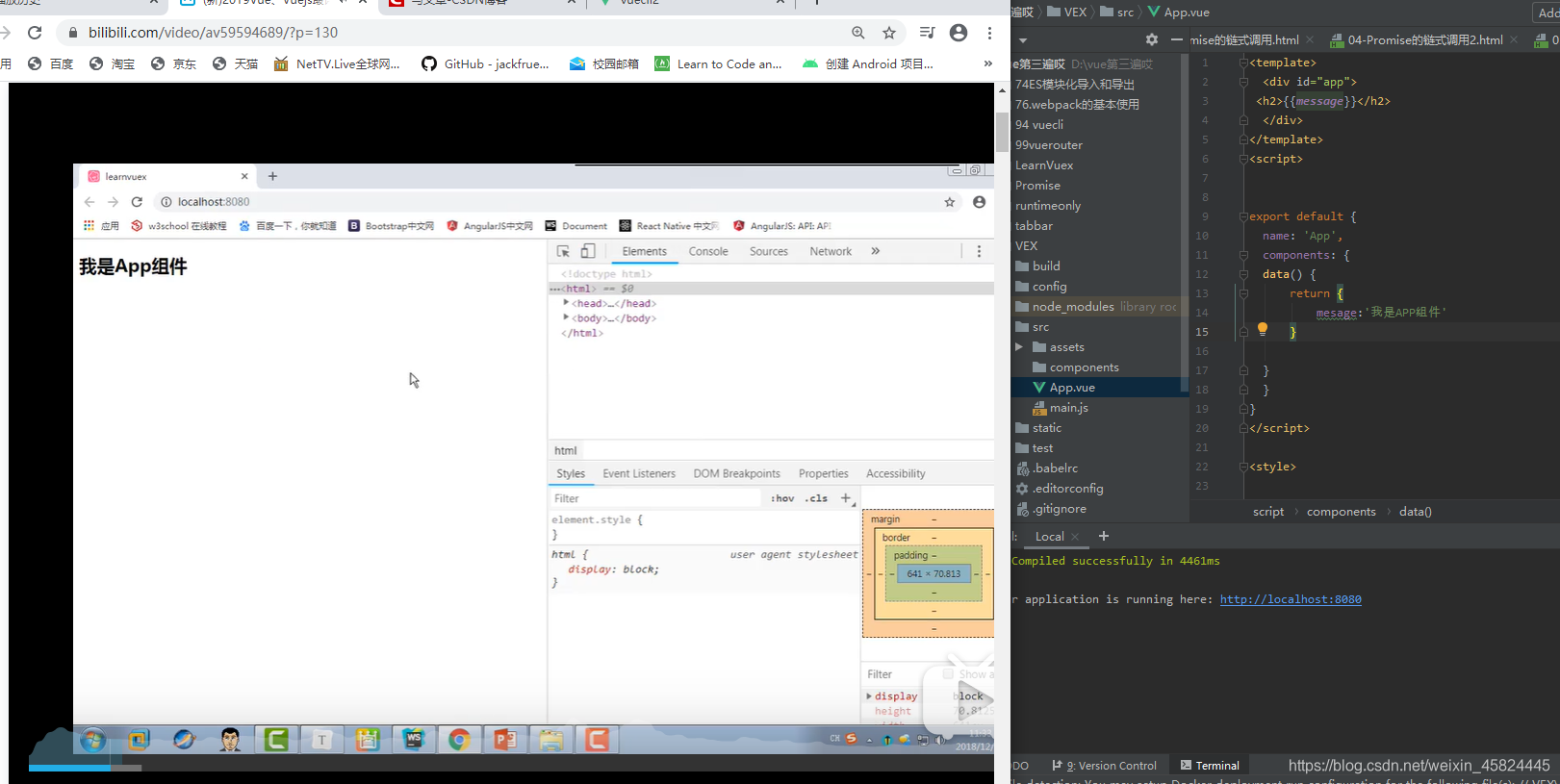1560x784 pixels.
Task: Add a new terminal session plus icon
Action: point(1104,536)
